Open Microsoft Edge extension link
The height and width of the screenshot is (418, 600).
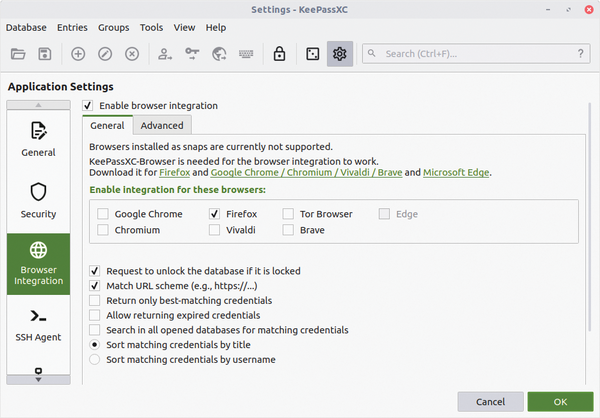[x=456, y=173]
